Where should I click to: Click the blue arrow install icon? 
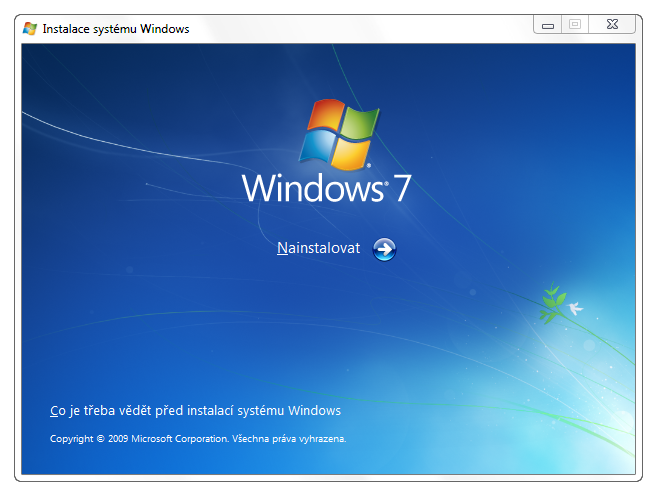(384, 249)
